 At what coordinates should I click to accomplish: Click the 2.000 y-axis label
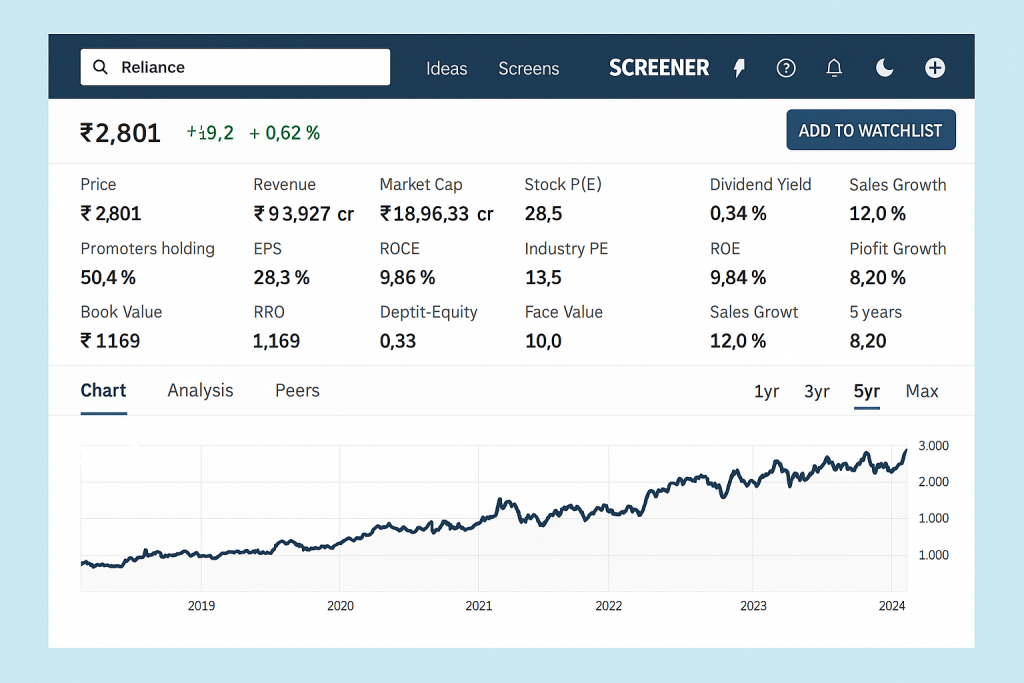[x=933, y=482]
